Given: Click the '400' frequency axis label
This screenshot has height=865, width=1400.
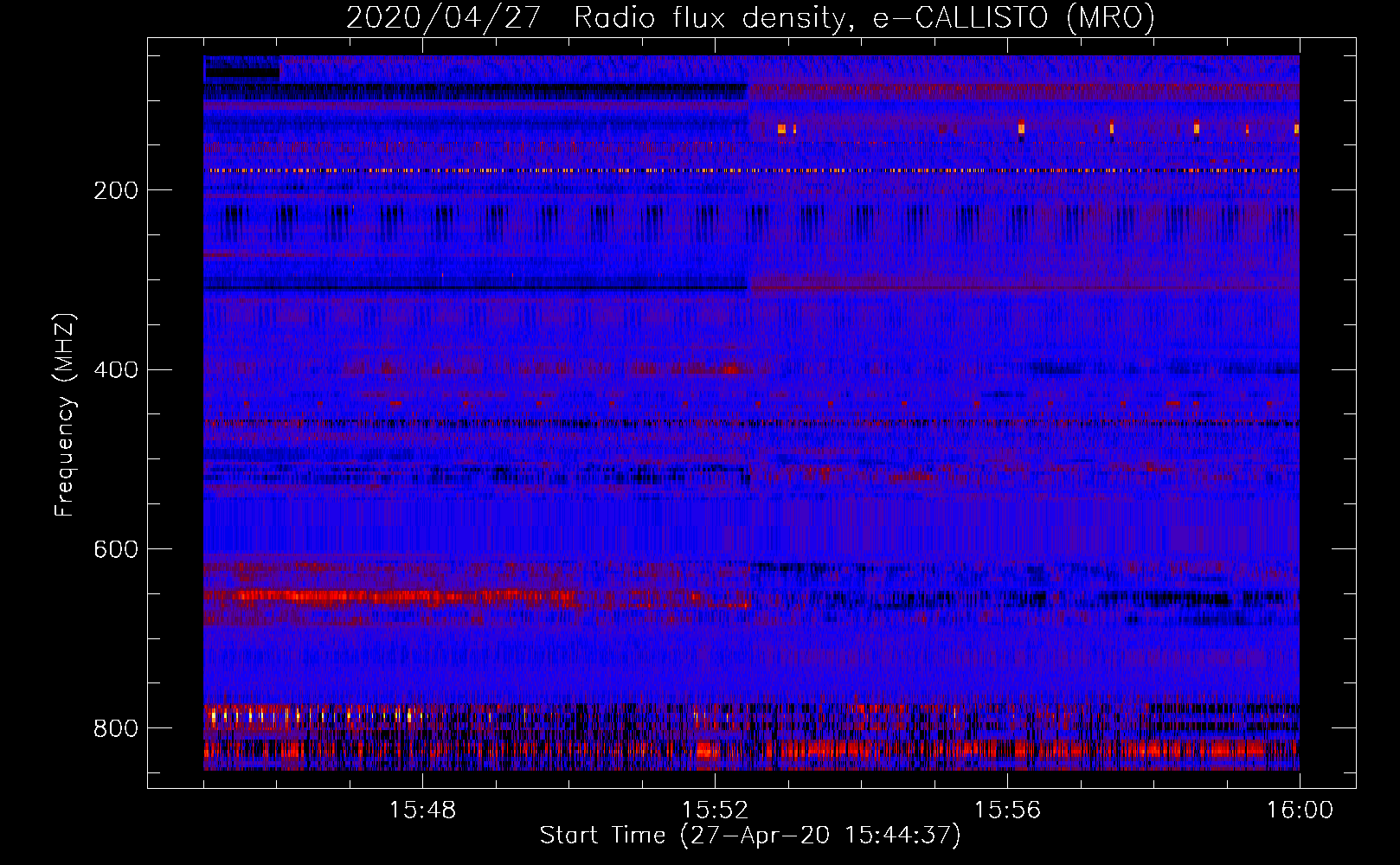Looking at the screenshot, I should pos(116,370).
